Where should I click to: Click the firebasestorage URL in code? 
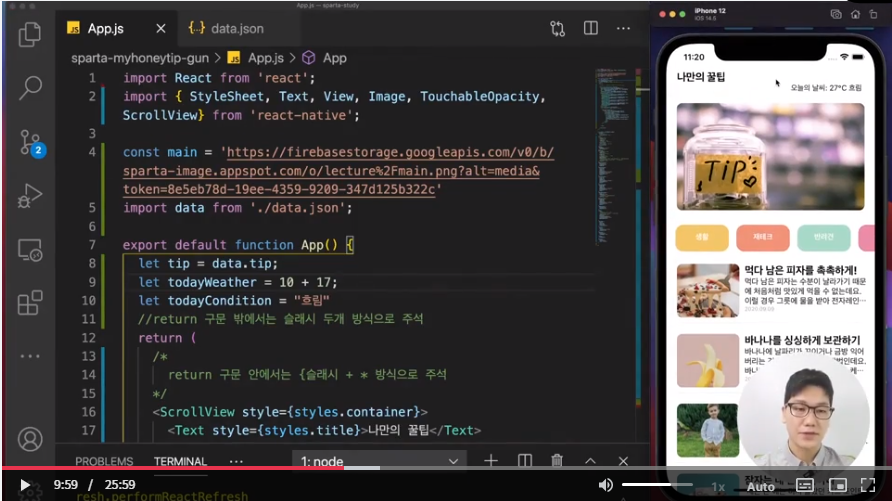338,171
